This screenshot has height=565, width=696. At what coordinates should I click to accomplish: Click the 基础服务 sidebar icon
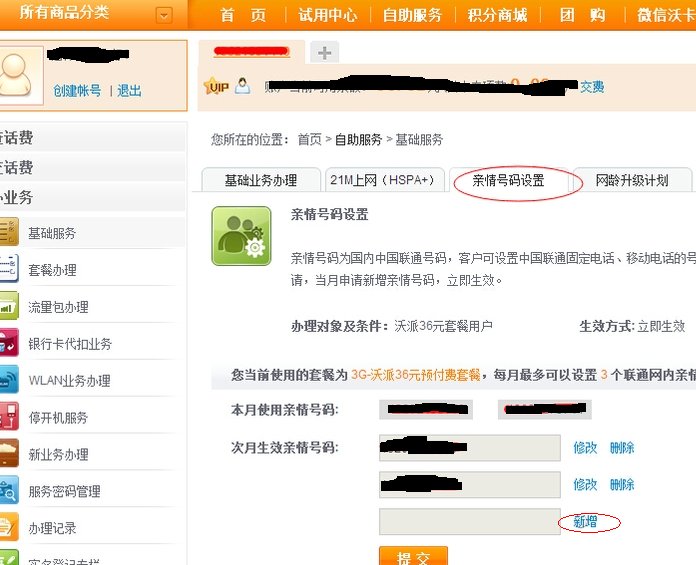coord(9,231)
